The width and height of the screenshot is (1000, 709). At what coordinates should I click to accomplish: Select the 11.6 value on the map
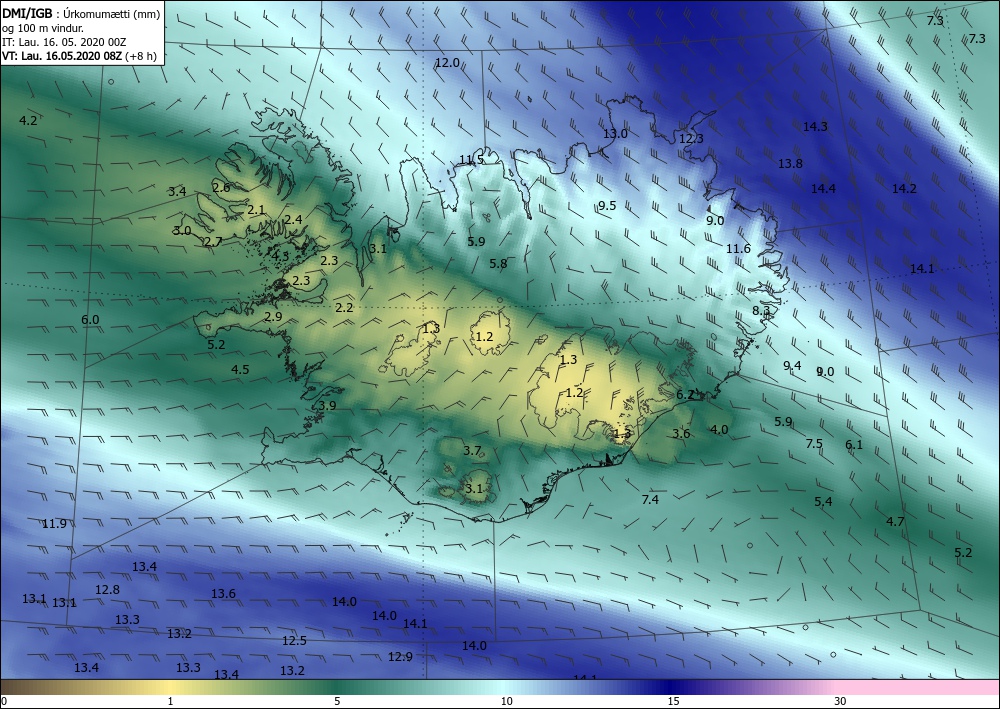point(738,248)
